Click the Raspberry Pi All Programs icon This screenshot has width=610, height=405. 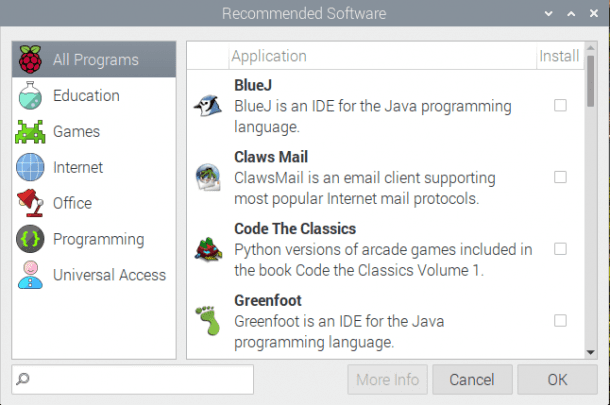(x=31, y=60)
